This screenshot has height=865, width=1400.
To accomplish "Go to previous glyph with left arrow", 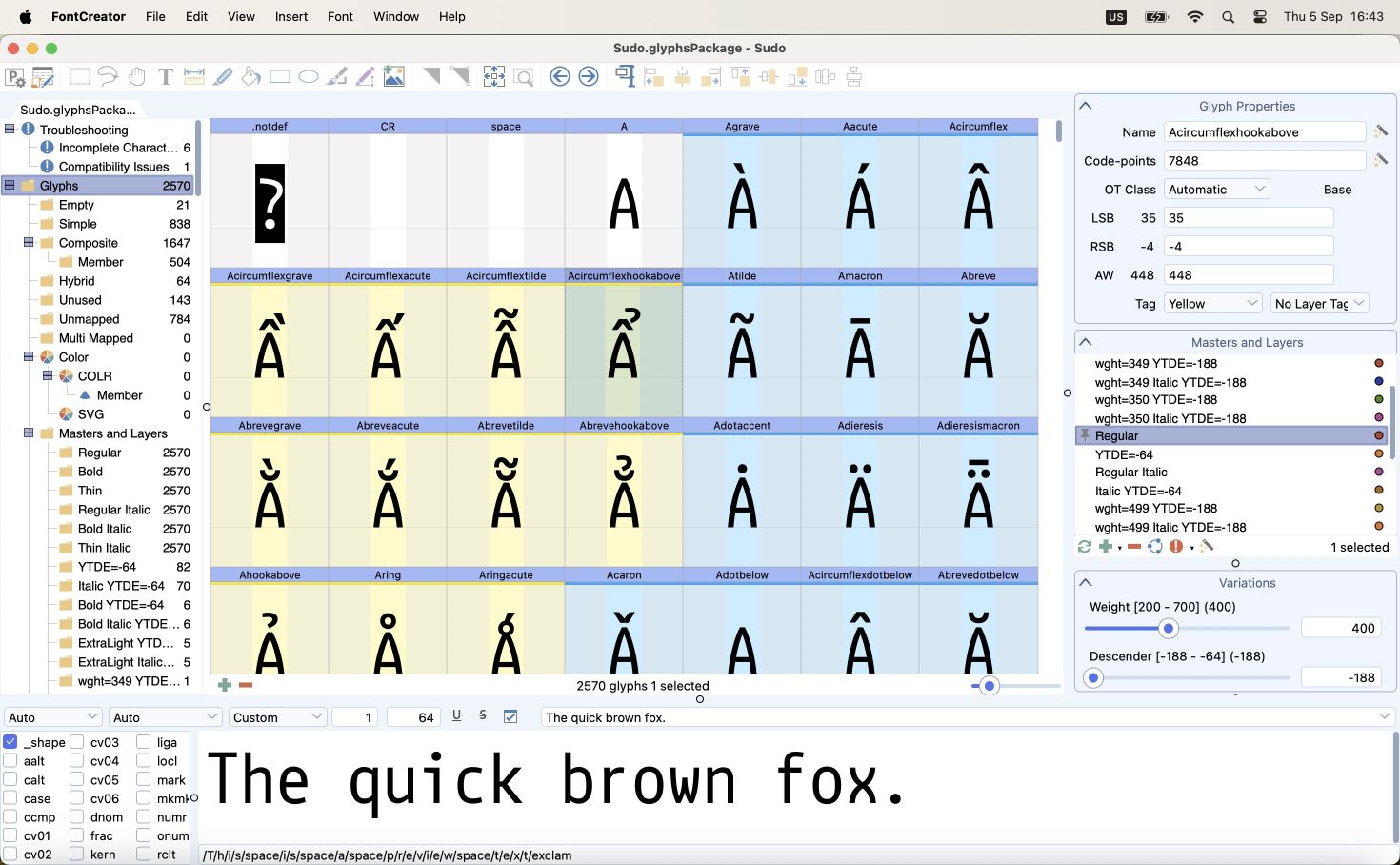I will click(x=560, y=76).
